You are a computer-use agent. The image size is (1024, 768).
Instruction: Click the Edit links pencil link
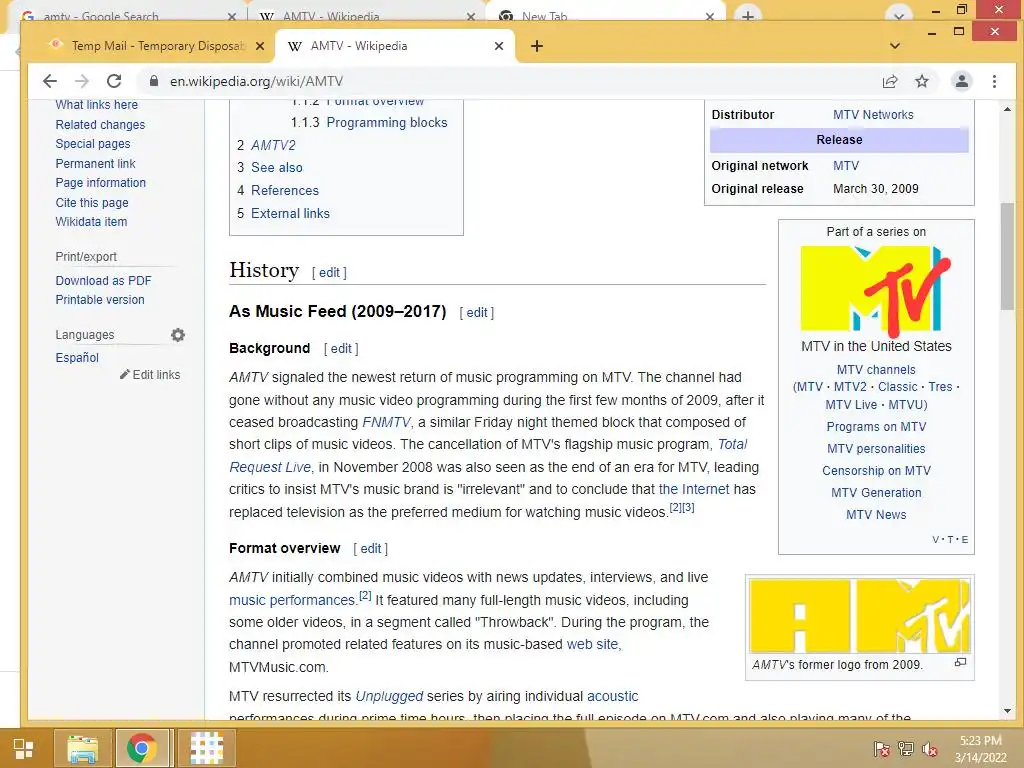(x=150, y=374)
